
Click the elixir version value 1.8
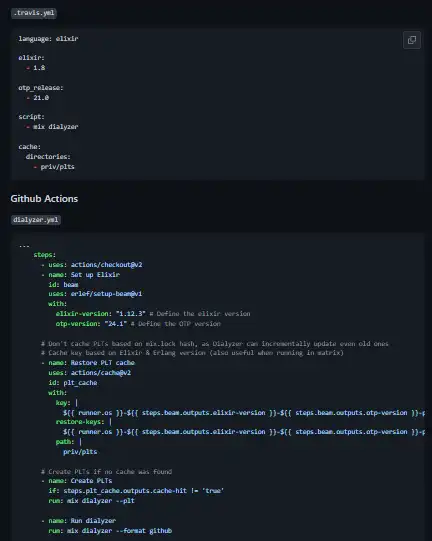(39, 68)
